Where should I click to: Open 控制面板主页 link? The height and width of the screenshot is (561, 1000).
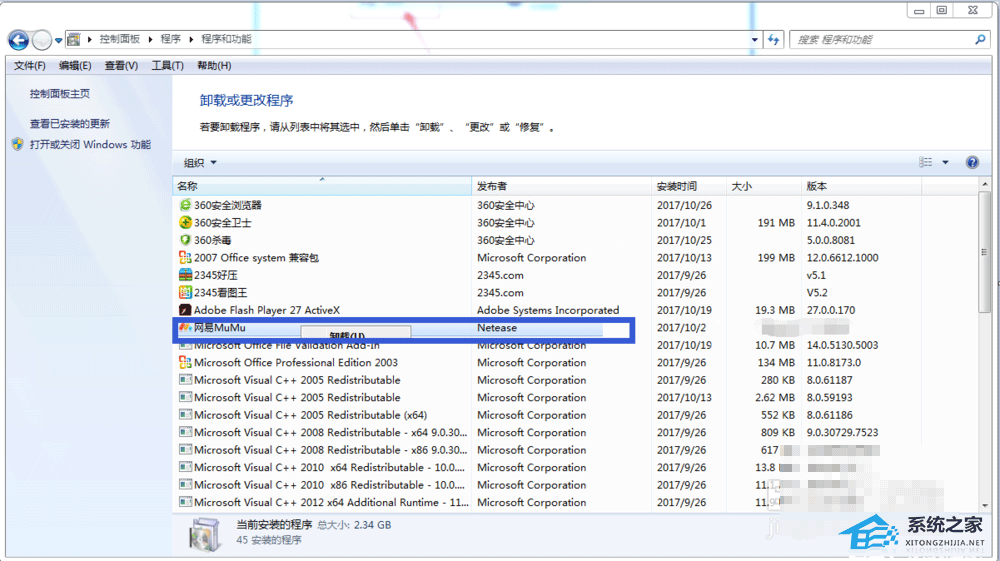click(x=60, y=93)
